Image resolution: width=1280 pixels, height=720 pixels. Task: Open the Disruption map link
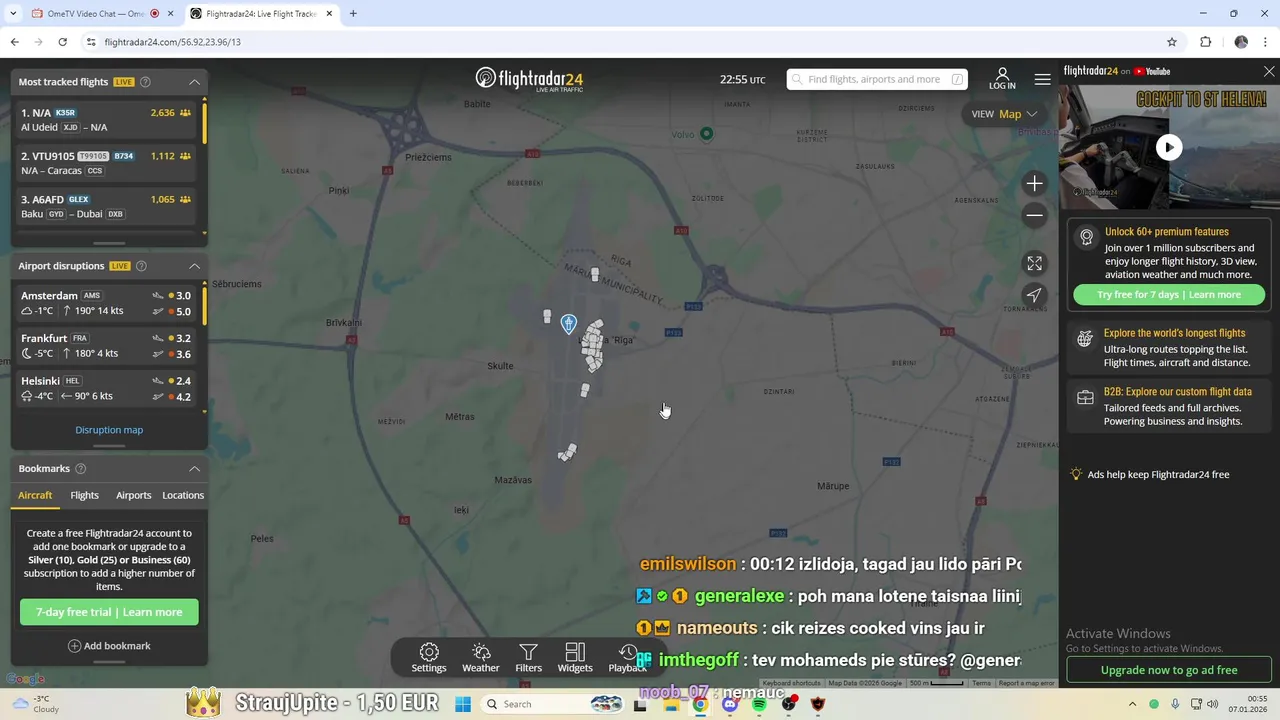tap(109, 430)
